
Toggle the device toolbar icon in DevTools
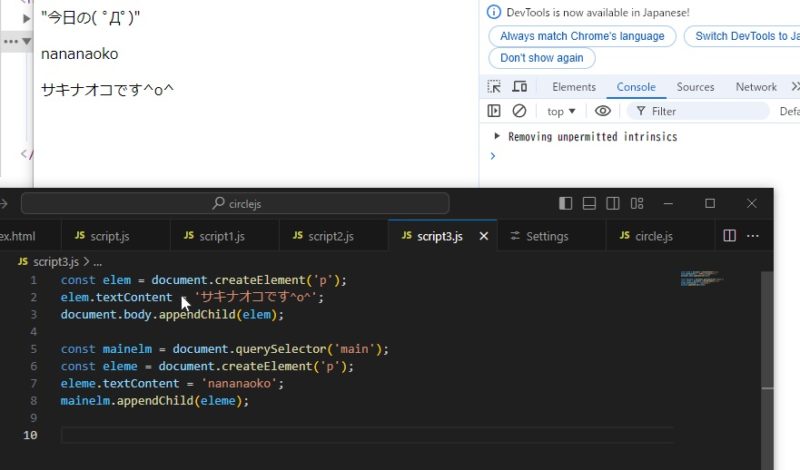(x=519, y=87)
